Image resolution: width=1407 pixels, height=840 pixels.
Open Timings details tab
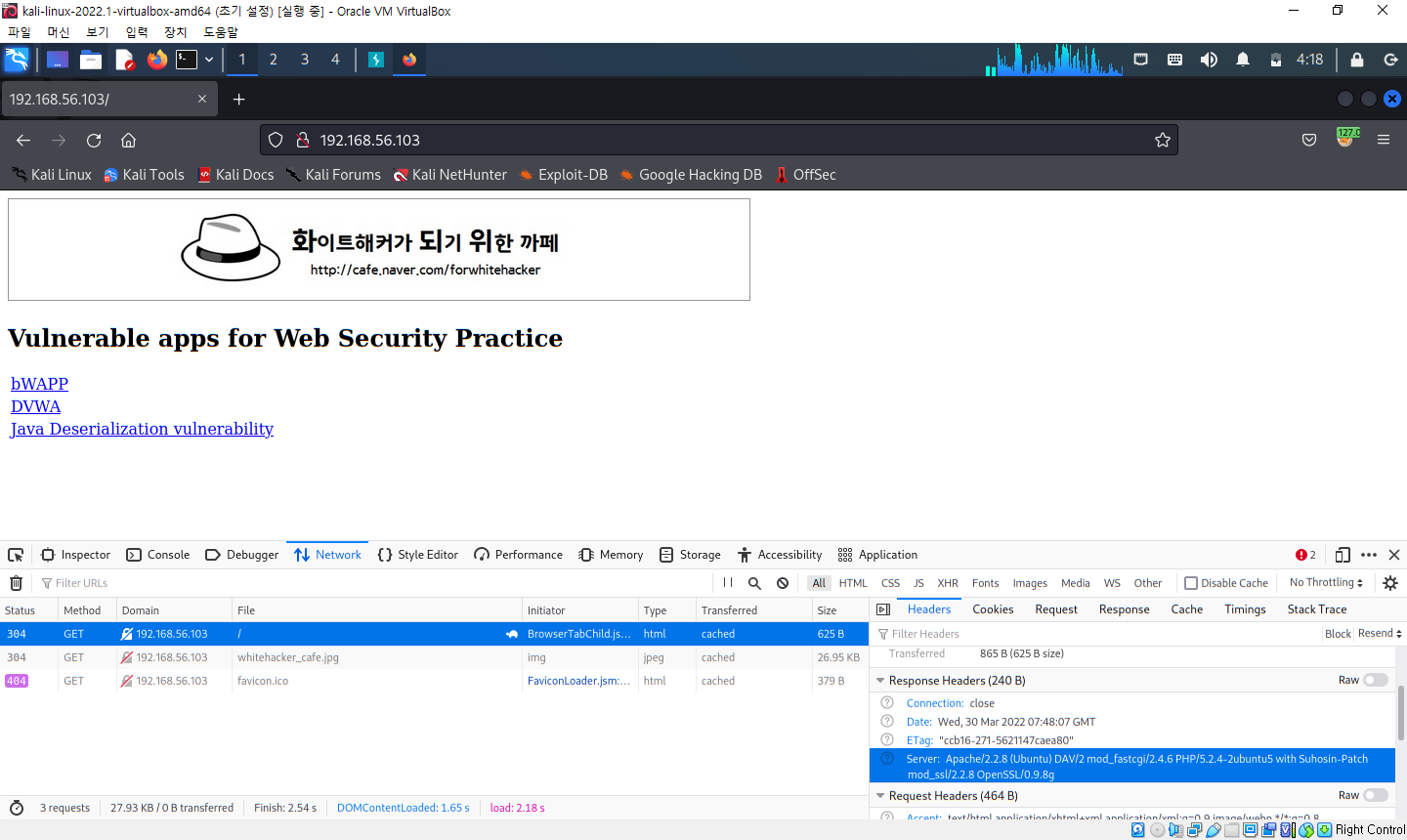1245,609
